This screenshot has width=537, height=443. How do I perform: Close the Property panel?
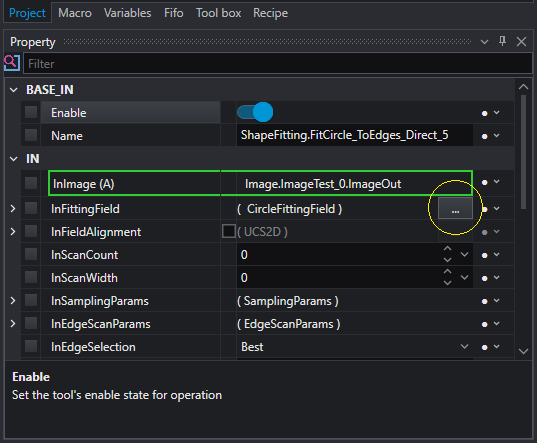click(x=521, y=42)
